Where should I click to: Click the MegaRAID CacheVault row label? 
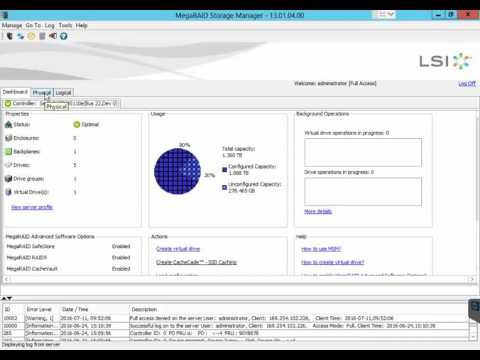coord(32,269)
